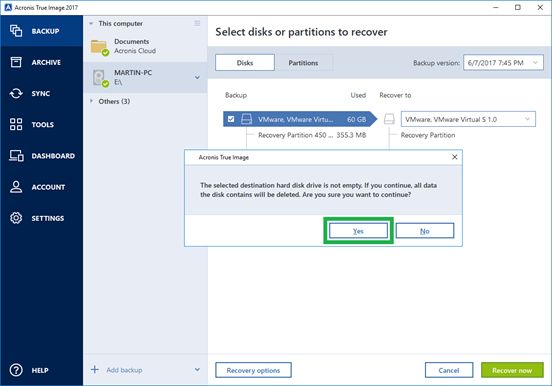Select the Documents folder backup icon
Viewport: 552px width, 386px height.
[100, 47]
